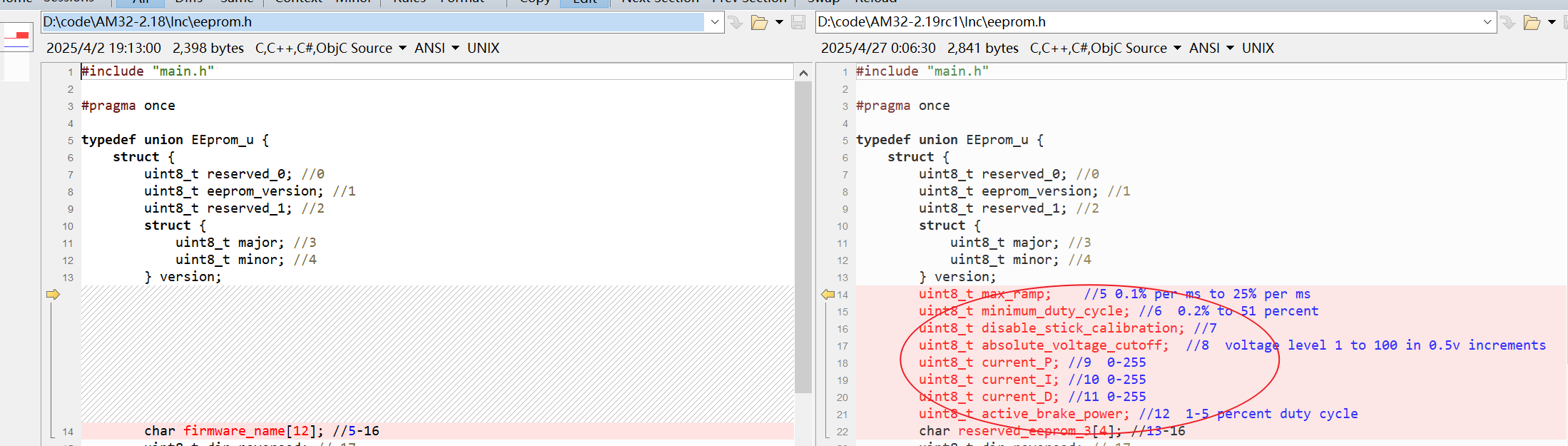This screenshot has height=446, width=1568.
Task: Click left timestamp 2025/4/2 19:13:00
Action: (103, 48)
